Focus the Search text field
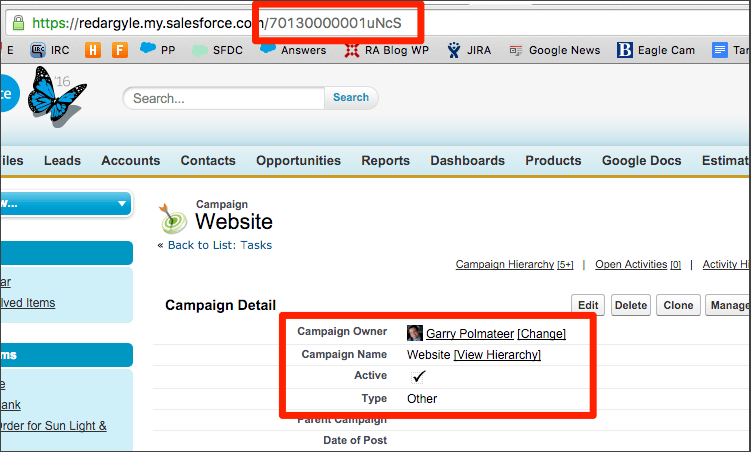Viewport: 751px width, 452px height. (224, 98)
